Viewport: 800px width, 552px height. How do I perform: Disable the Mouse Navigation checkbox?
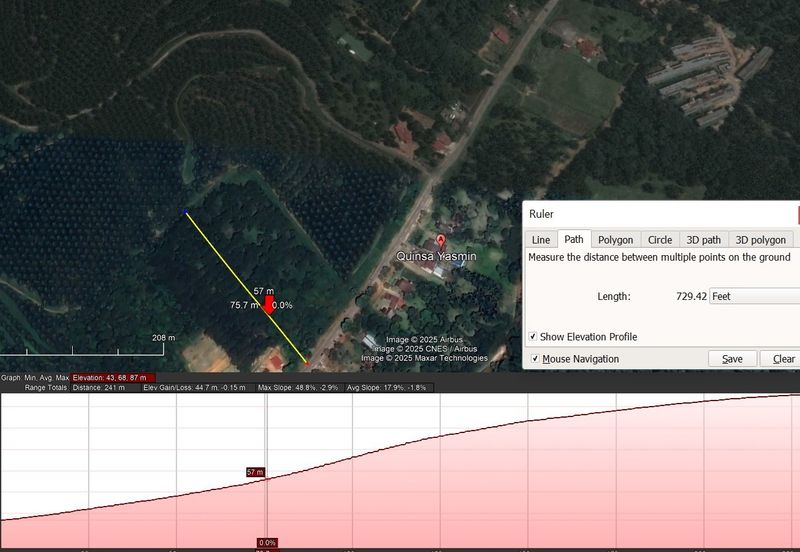[536, 359]
